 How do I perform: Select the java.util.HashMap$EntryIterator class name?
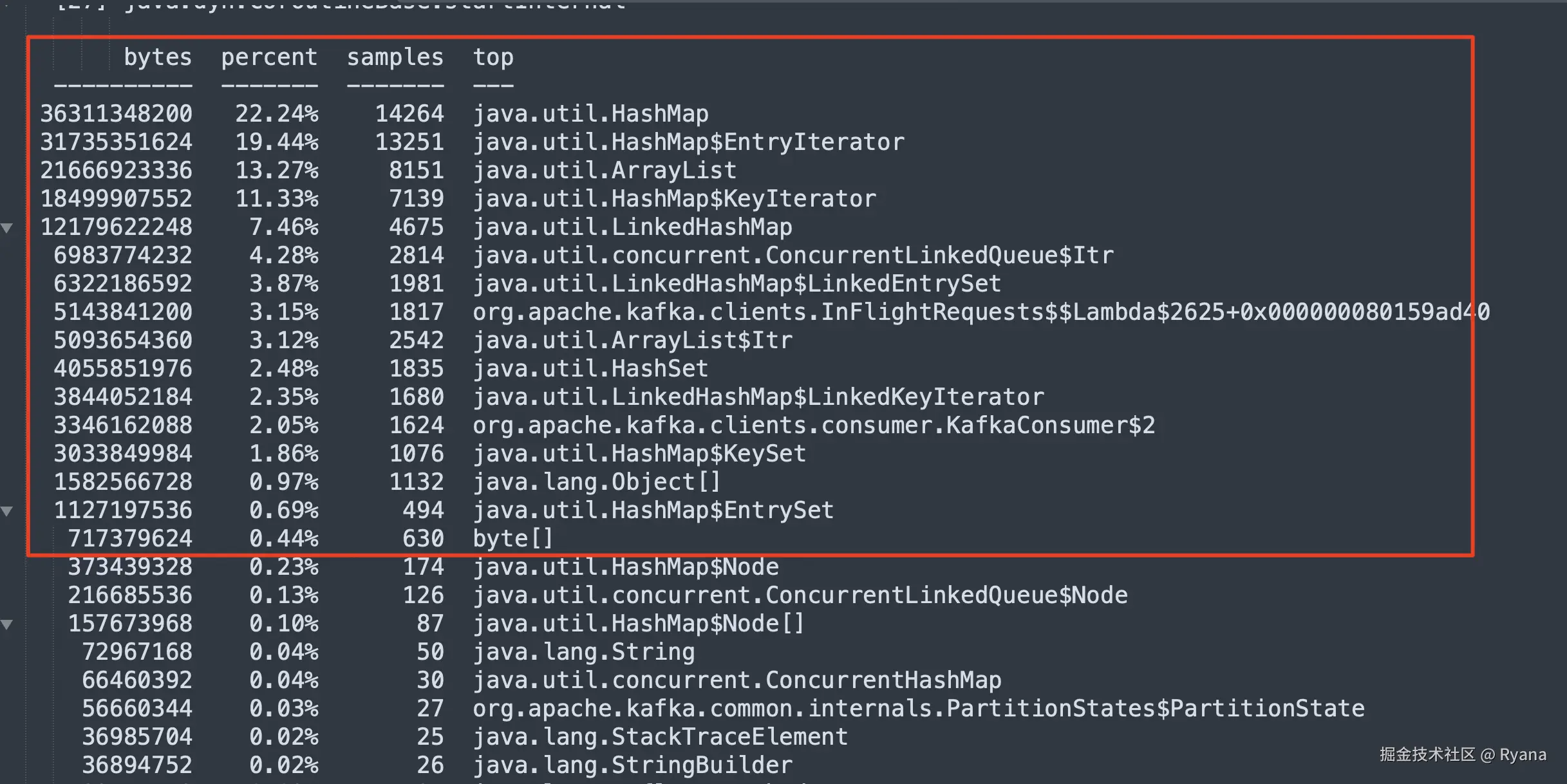(x=688, y=142)
